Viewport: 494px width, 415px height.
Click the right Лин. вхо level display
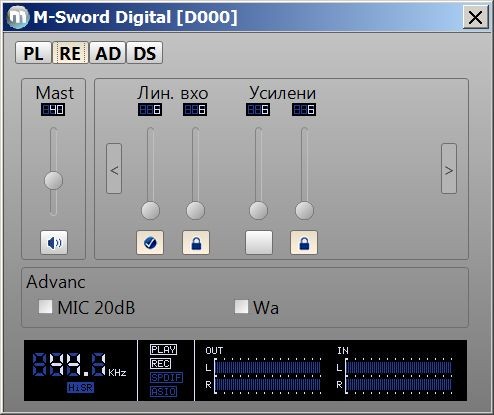[195, 110]
